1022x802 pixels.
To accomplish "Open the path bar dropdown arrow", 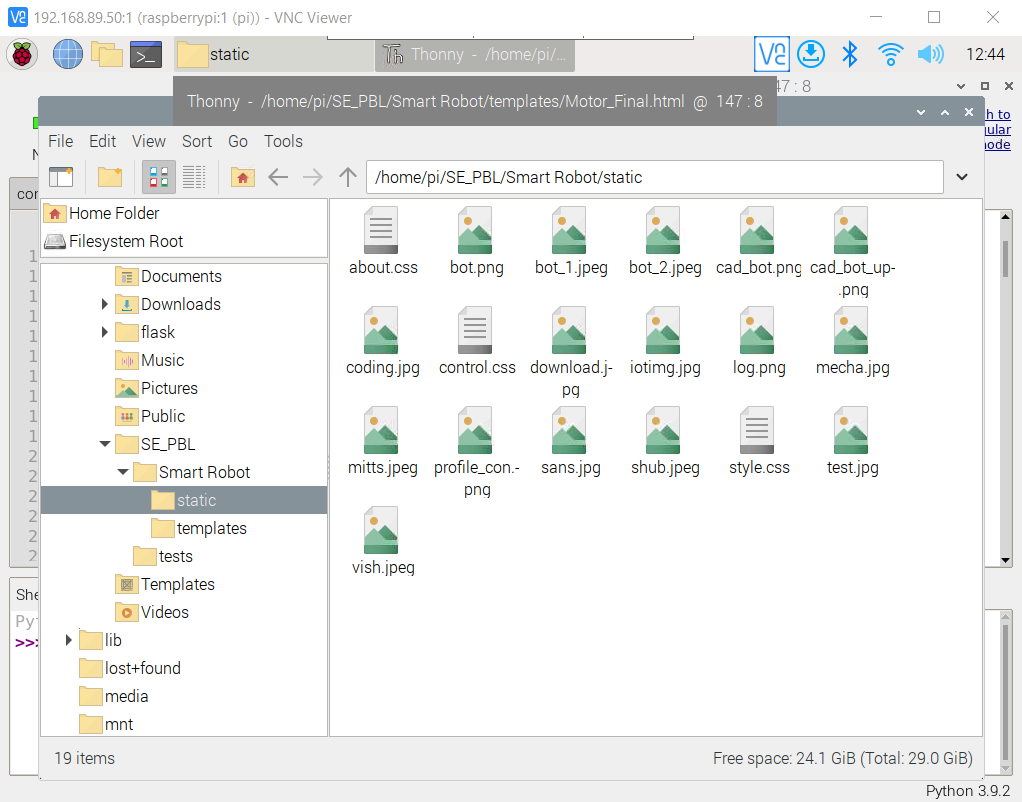I will 961,177.
